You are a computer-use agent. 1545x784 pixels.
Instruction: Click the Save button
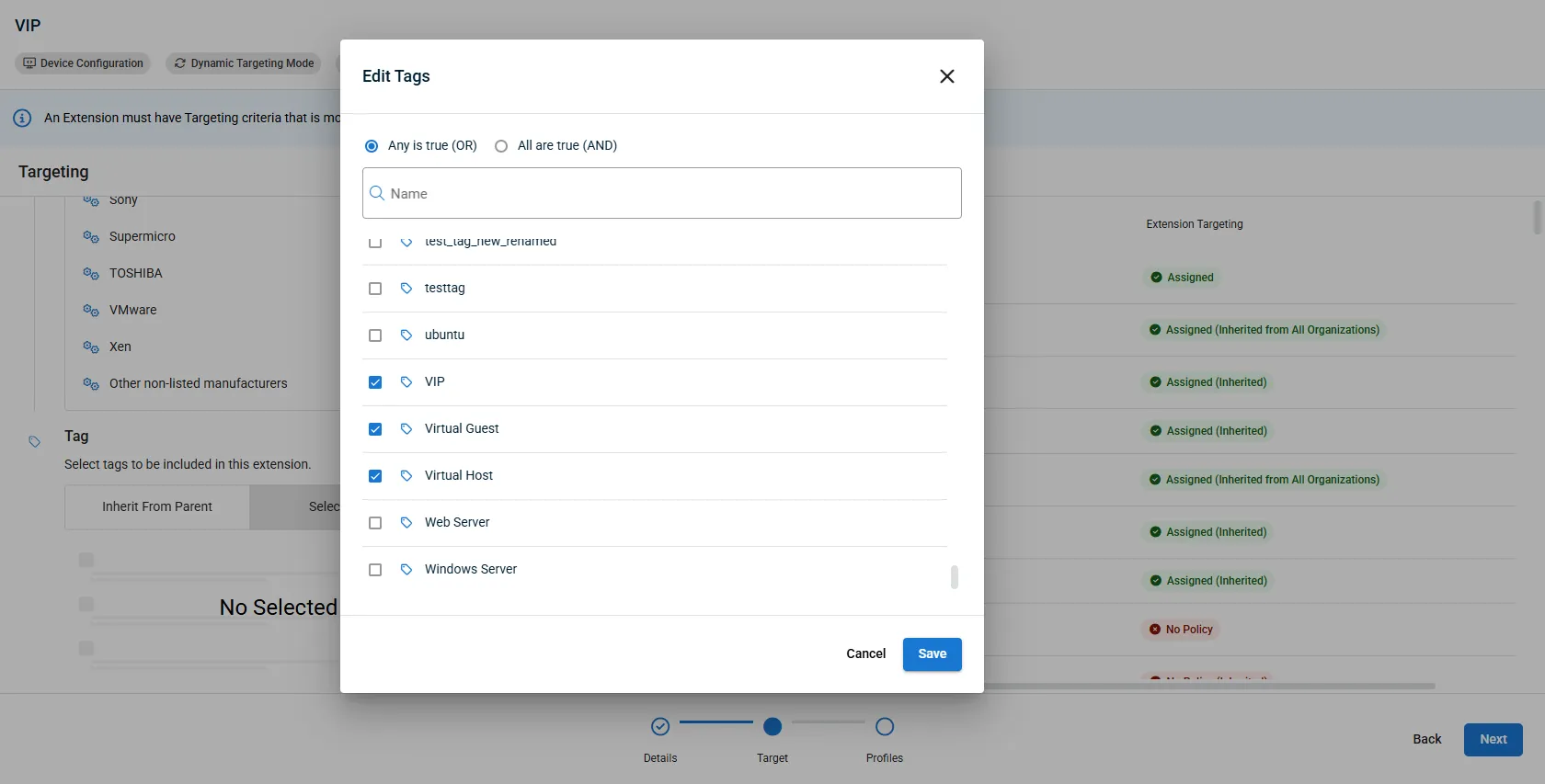932,654
